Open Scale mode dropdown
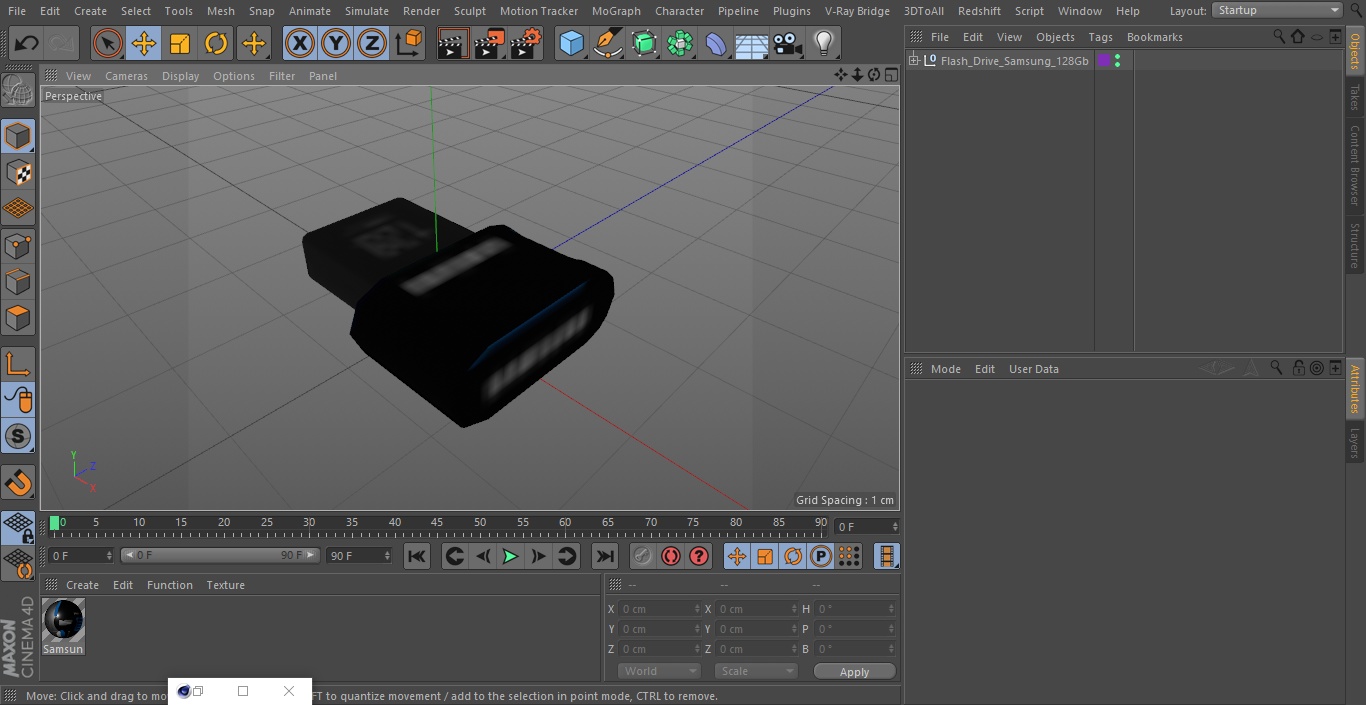The height and width of the screenshot is (705, 1366). [756, 671]
